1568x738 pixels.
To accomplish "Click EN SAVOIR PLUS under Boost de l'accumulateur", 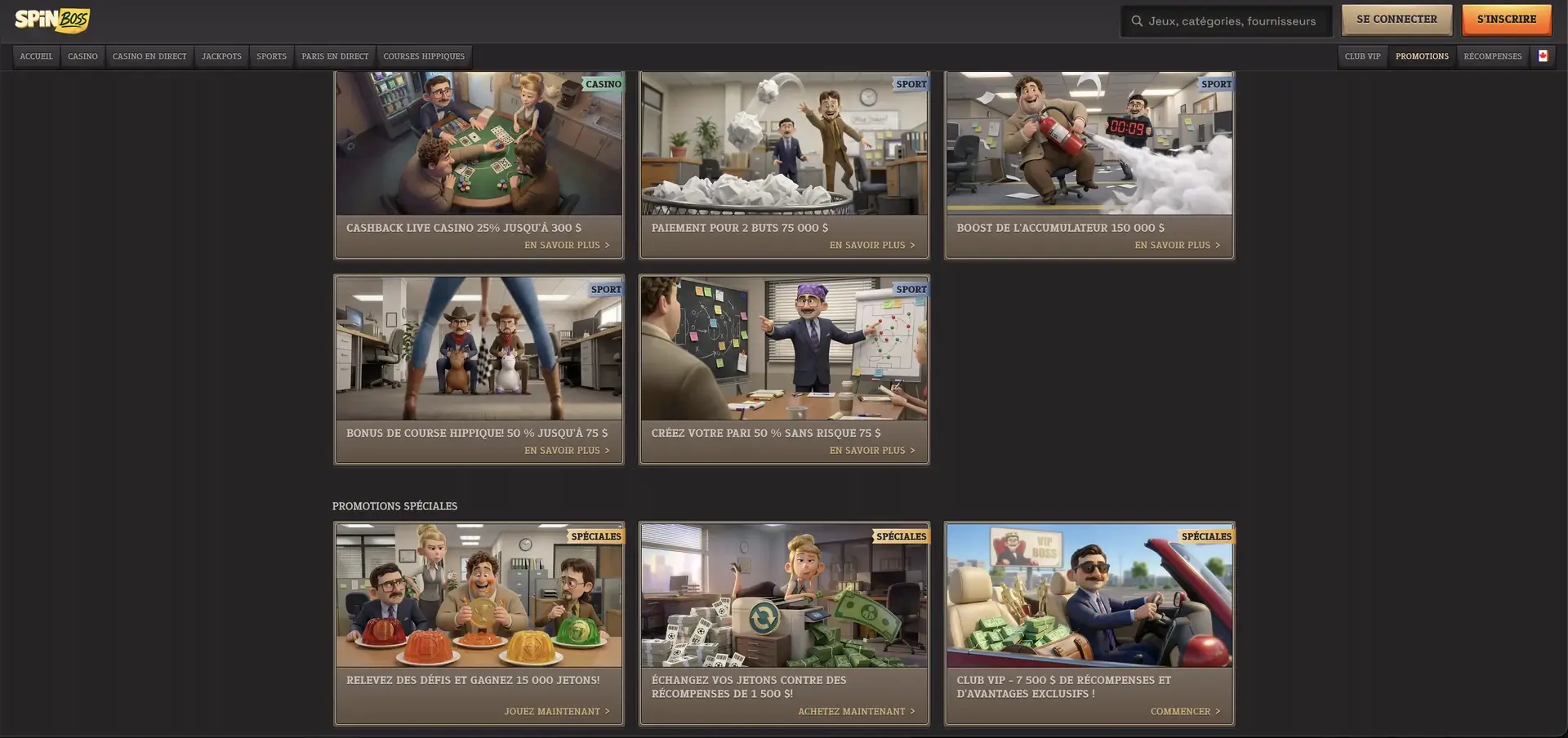I will (x=1177, y=245).
